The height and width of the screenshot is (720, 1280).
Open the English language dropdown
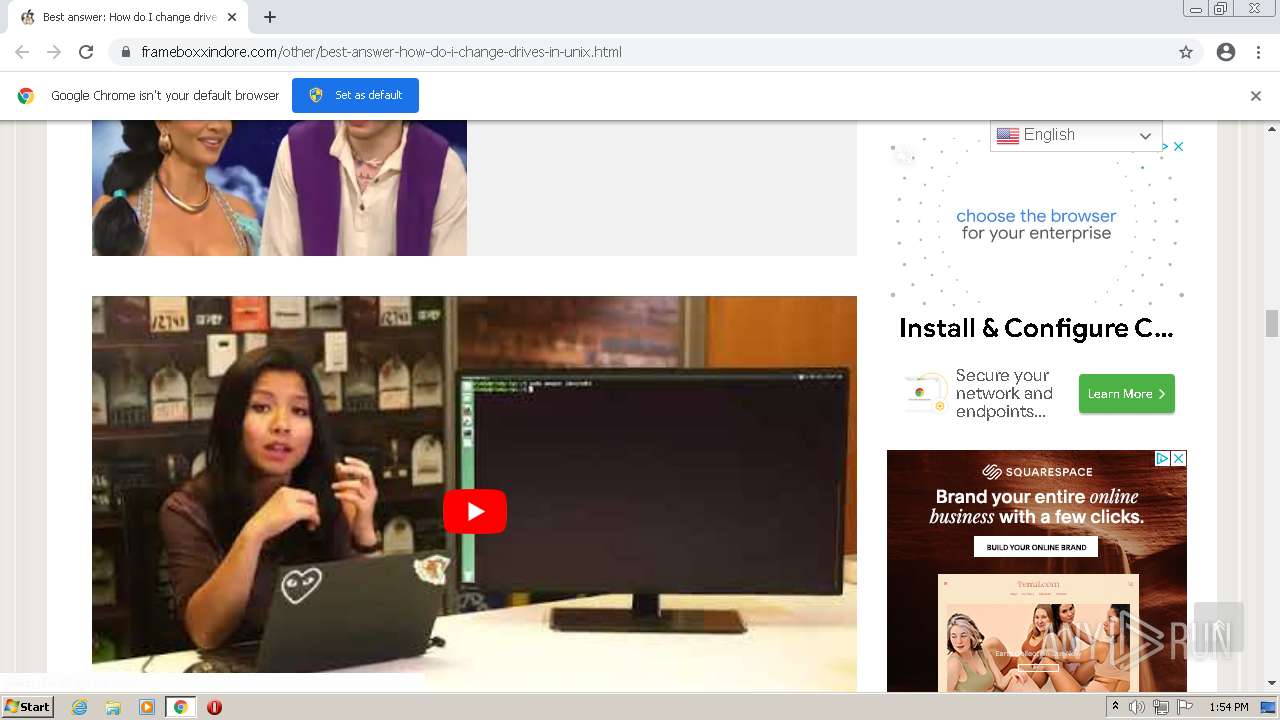coord(1076,135)
